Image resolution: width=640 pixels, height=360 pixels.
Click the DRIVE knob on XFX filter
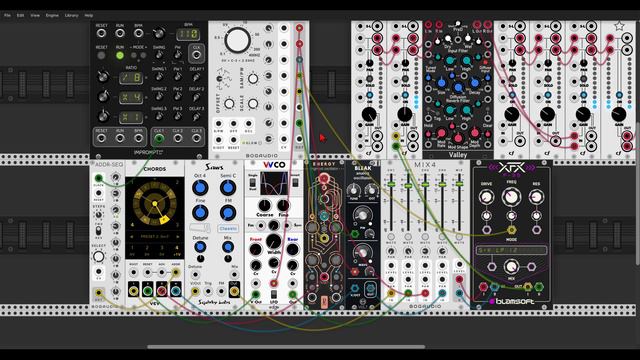[x=486, y=197]
